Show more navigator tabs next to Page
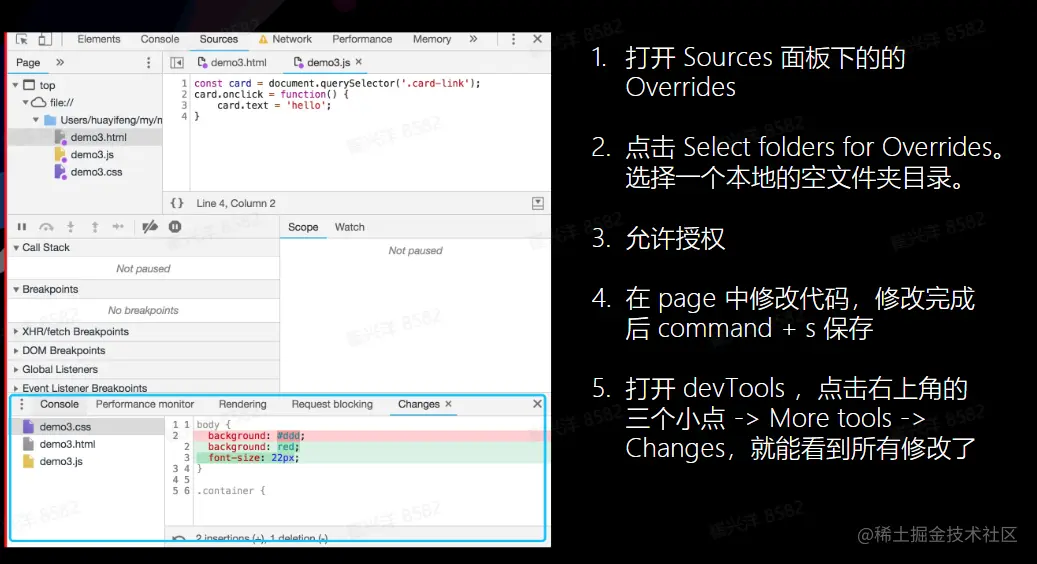Screen dimensions: 1037x564 pyautogui.click(x=60, y=62)
